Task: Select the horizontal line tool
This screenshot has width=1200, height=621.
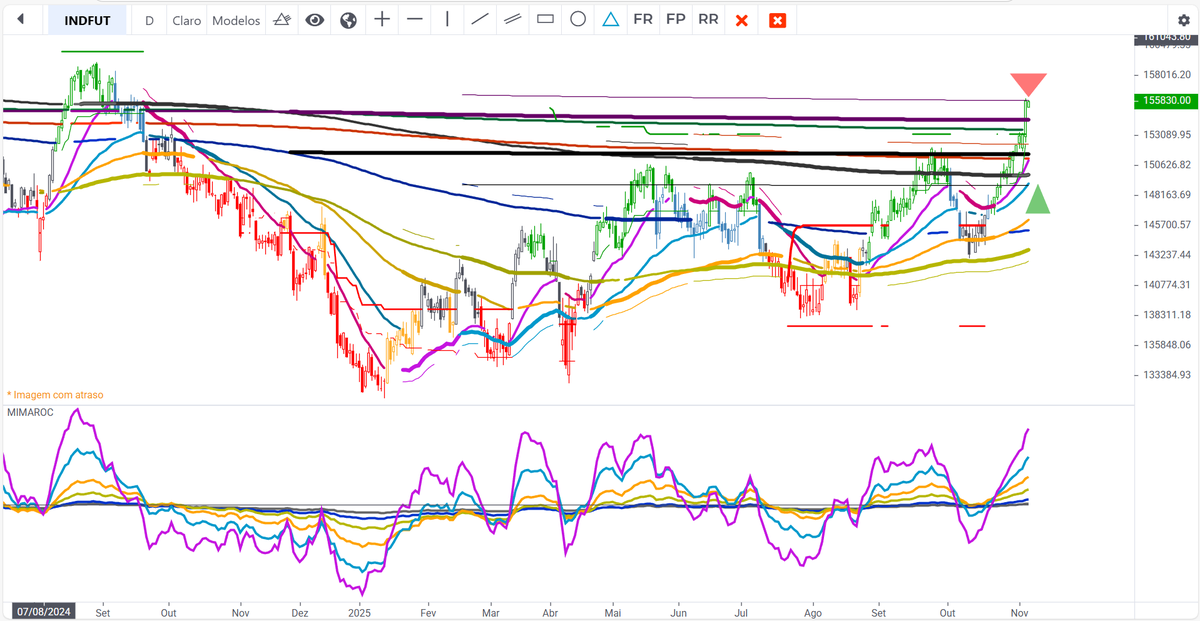Action: (x=414, y=20)
